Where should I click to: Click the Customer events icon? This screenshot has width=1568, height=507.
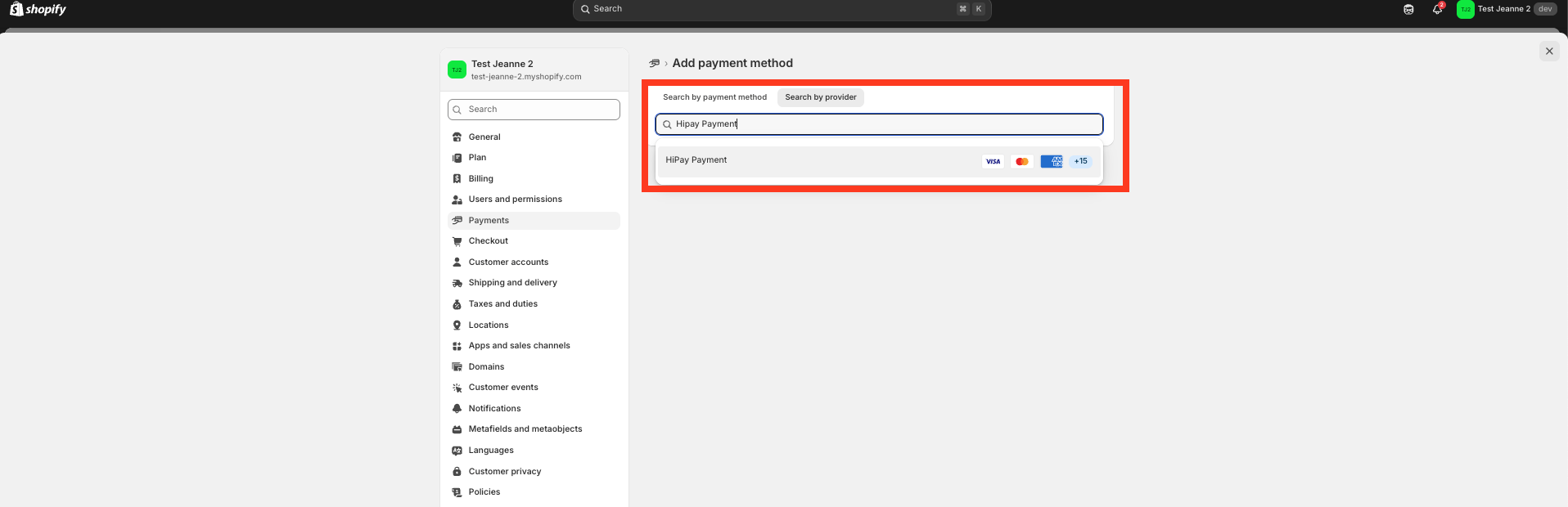457,388
